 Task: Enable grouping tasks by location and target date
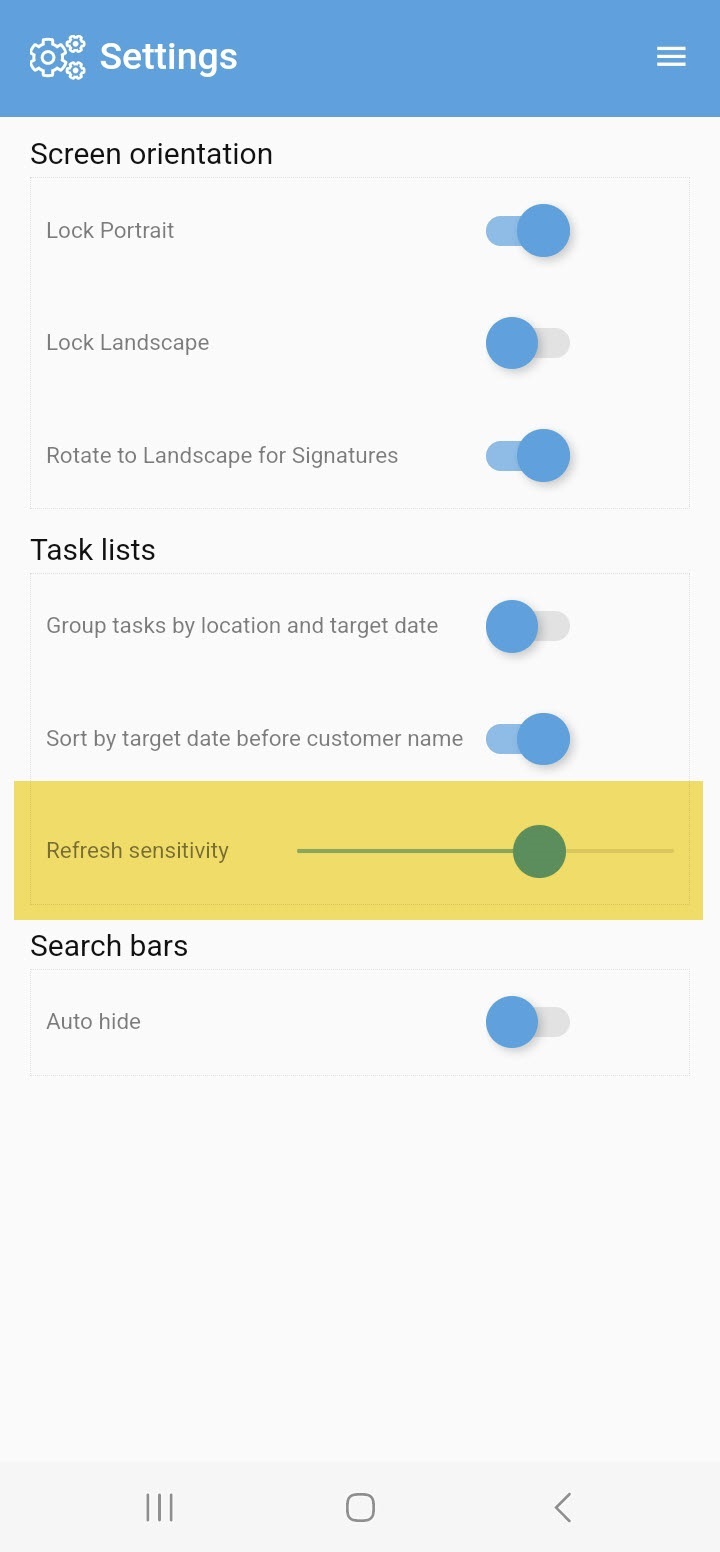pos(528,626)
